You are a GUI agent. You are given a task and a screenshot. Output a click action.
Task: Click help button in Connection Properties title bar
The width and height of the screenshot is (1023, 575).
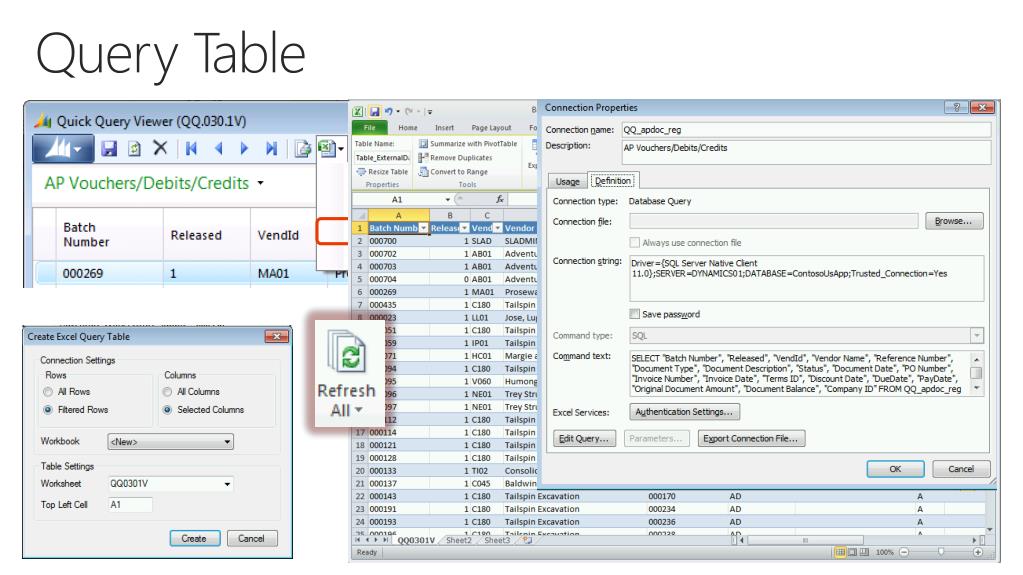(x=956, y=108)
